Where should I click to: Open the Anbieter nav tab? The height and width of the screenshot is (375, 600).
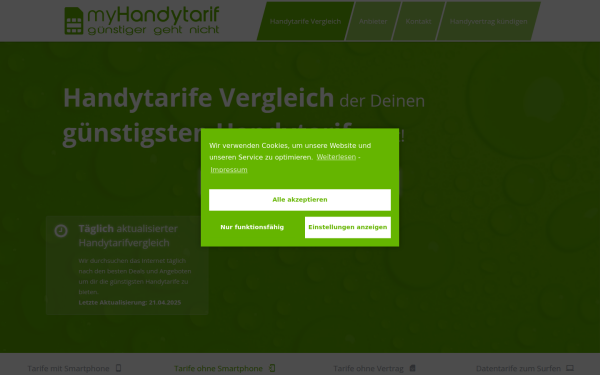[x=373, y=21]
